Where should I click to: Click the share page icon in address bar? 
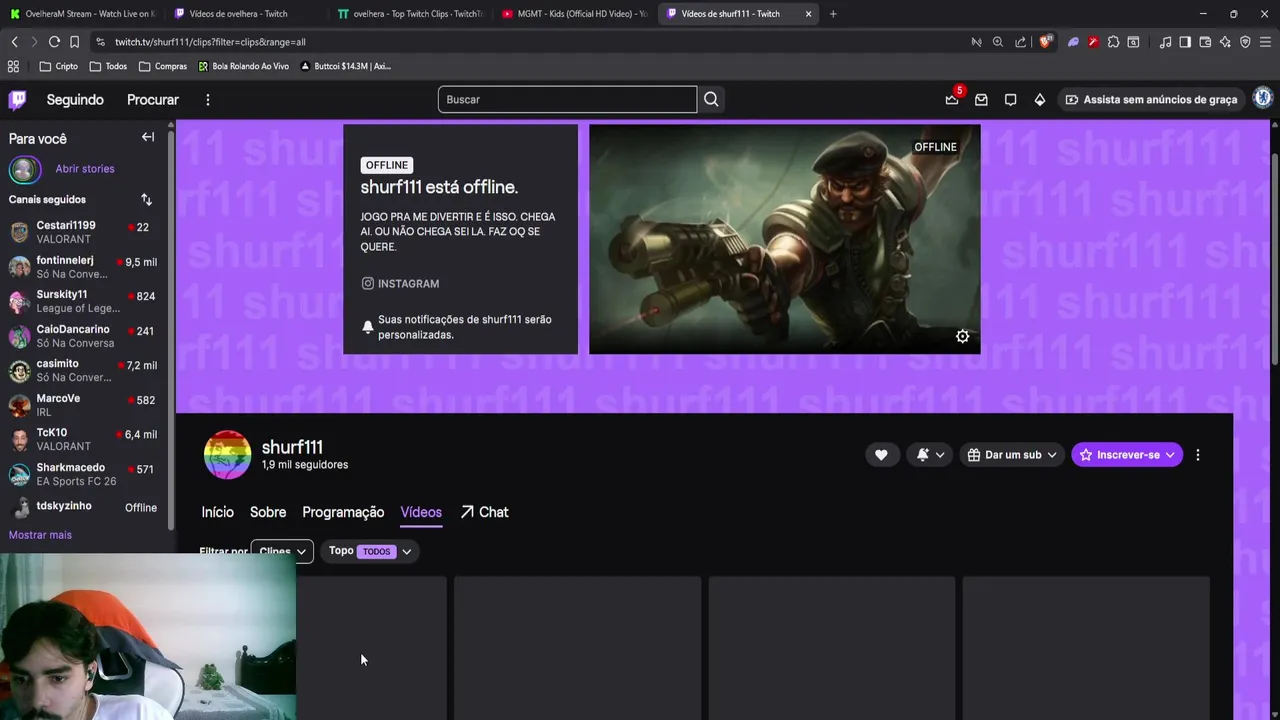pyautogui.click(x=1020, y=42)
